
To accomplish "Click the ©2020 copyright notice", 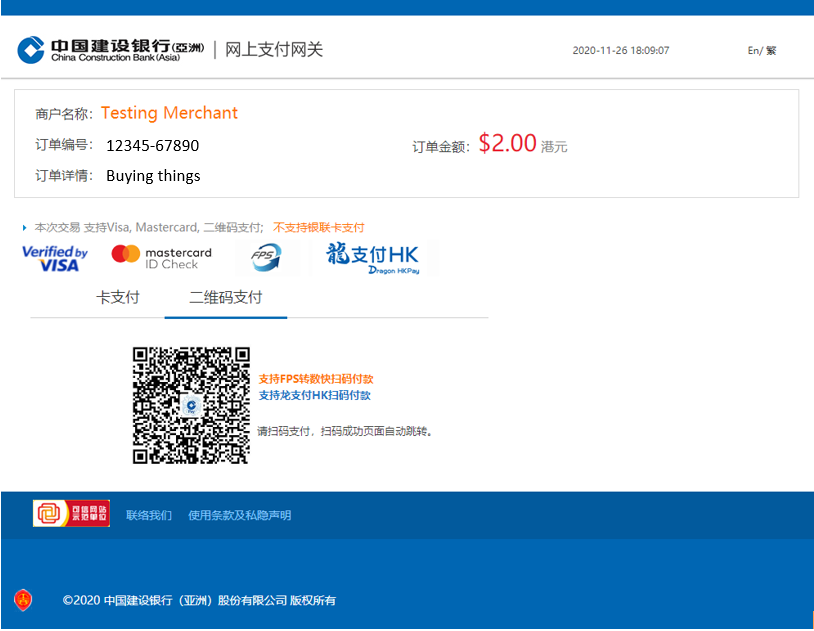I will 199,600.
